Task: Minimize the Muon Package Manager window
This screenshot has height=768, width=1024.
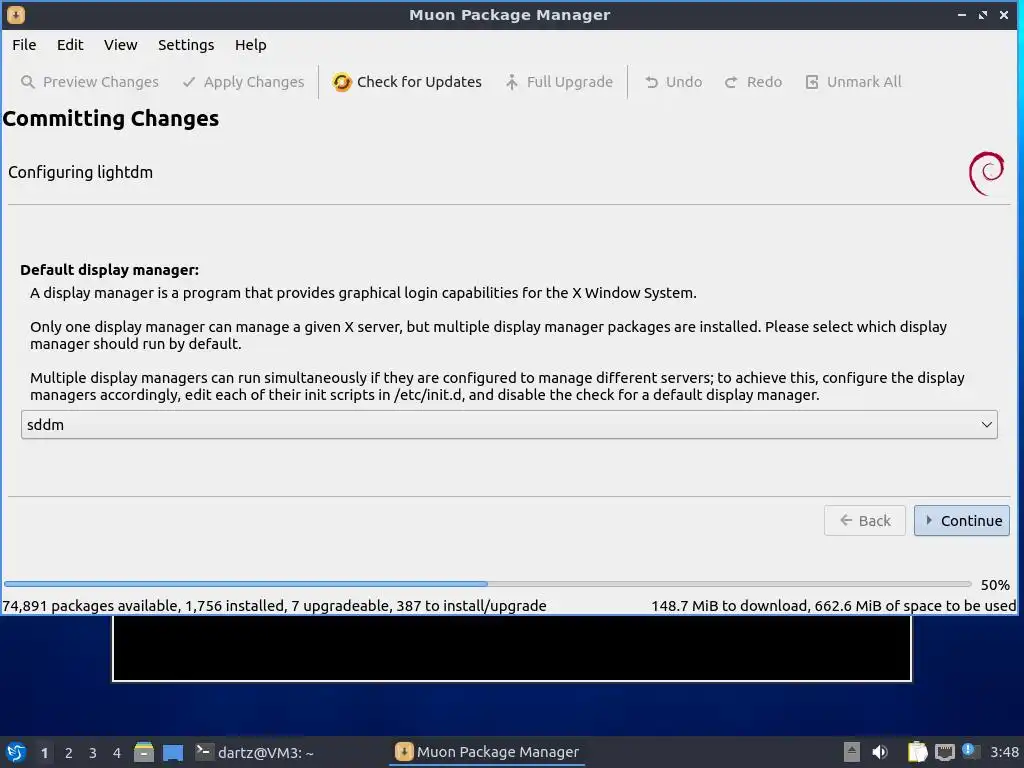Action: click(x=961, y=14)
